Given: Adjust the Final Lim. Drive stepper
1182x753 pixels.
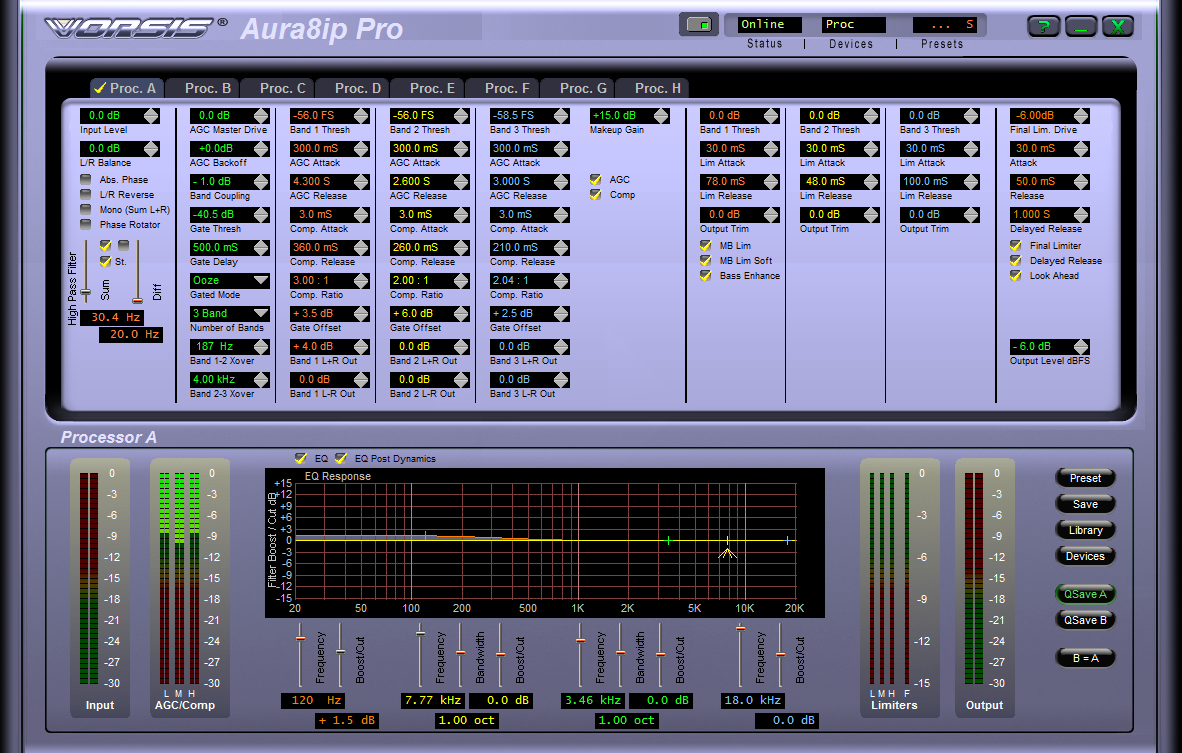Looking at the screenshot, I should click(x=1081, y=115).
